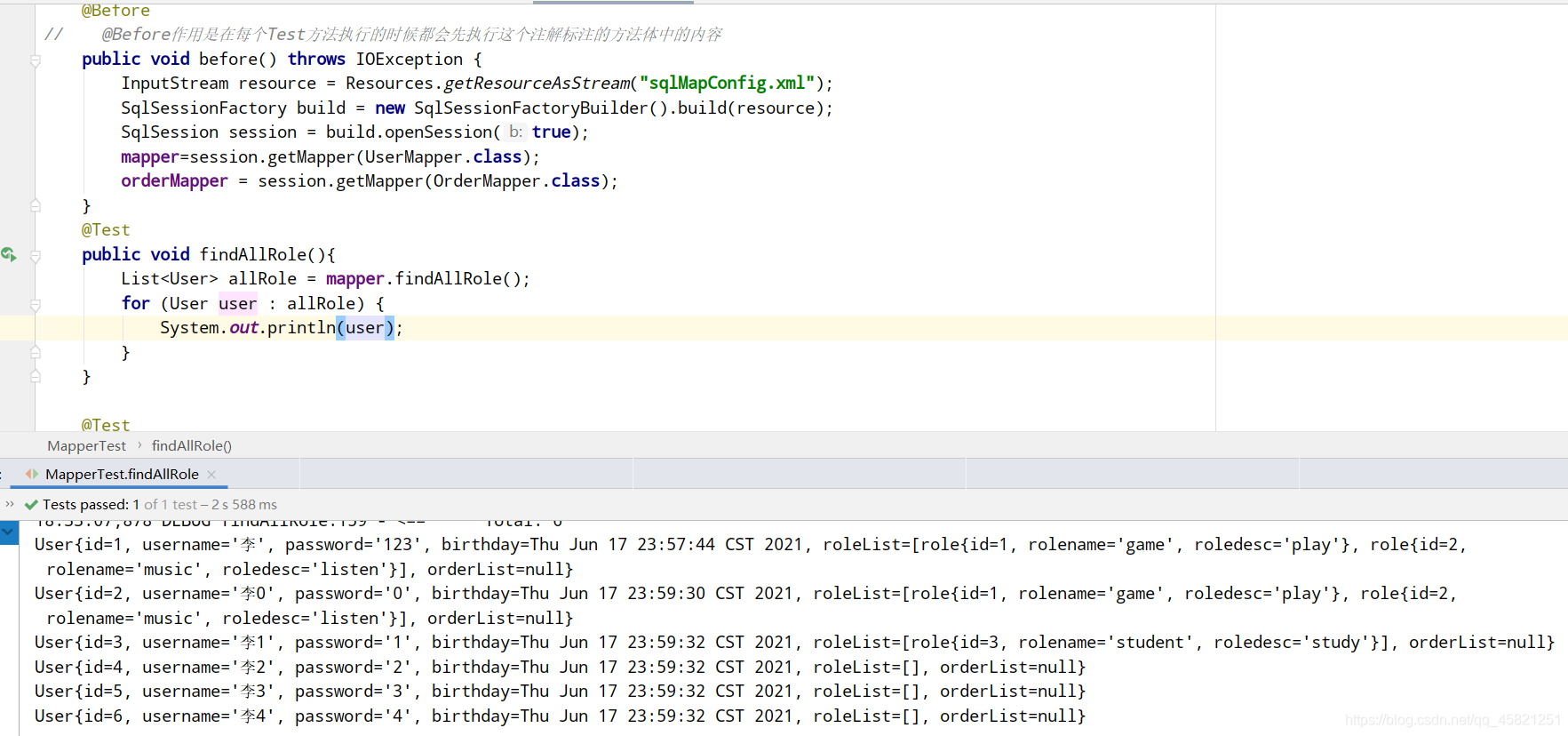Collapse the findAllRole() method fold marker
This screenshot has width=1568, height=736.
[36, 256]
